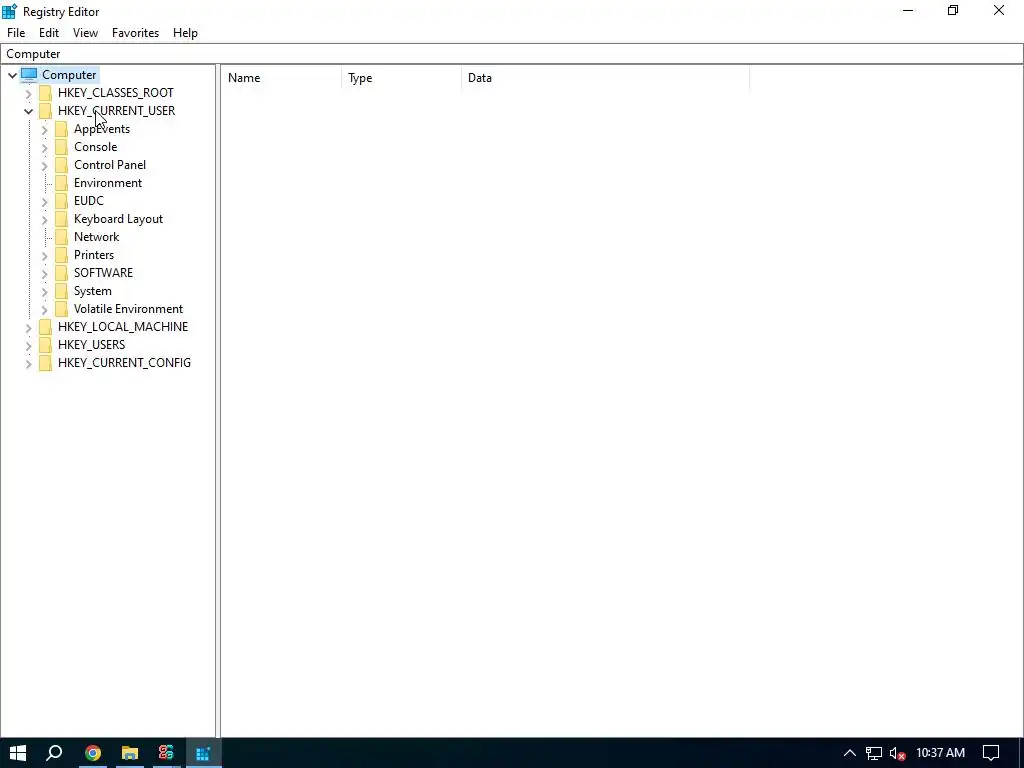Open the notification center icon
This screenshot has height=768, width=1024.
pos(991,753)
